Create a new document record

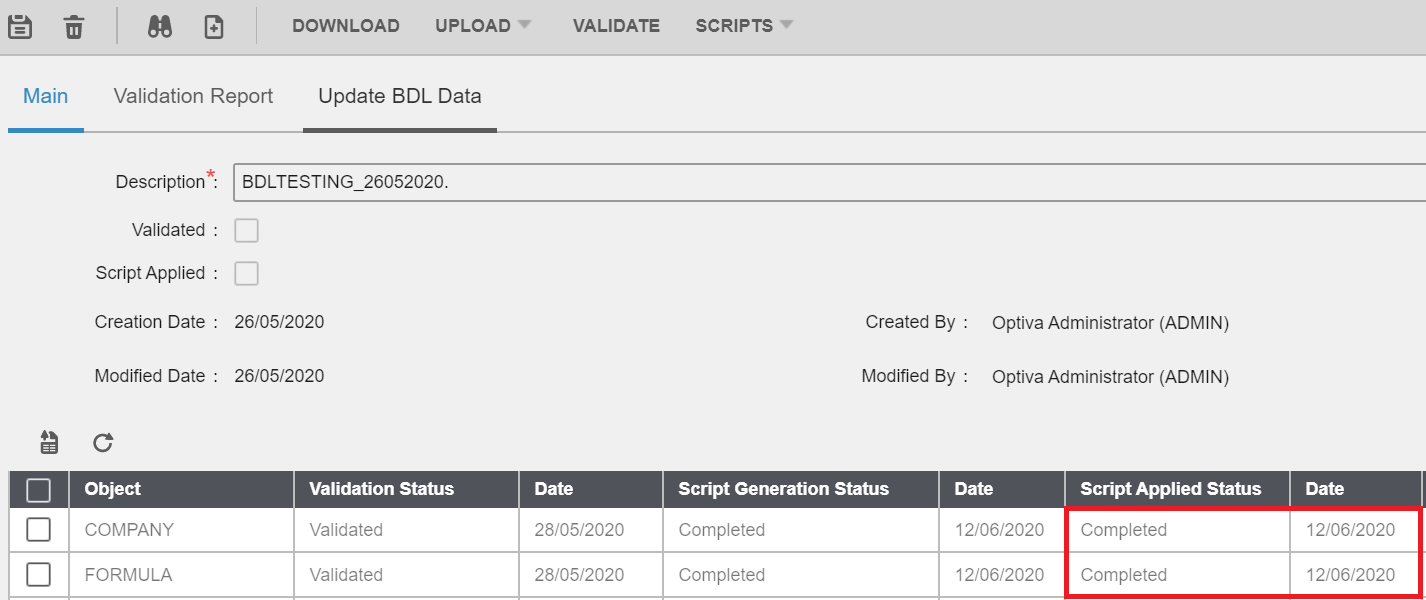[x=213, y=24]
